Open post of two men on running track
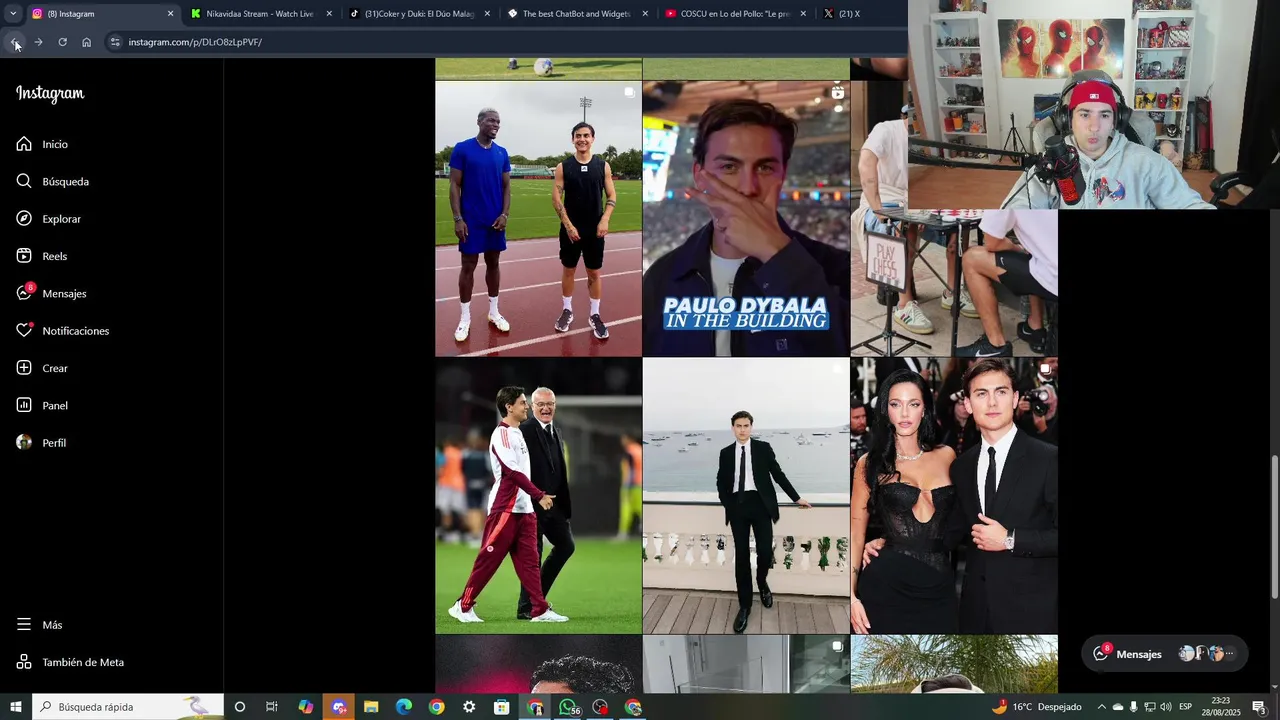1280x720 pixels. click(538, 218)
